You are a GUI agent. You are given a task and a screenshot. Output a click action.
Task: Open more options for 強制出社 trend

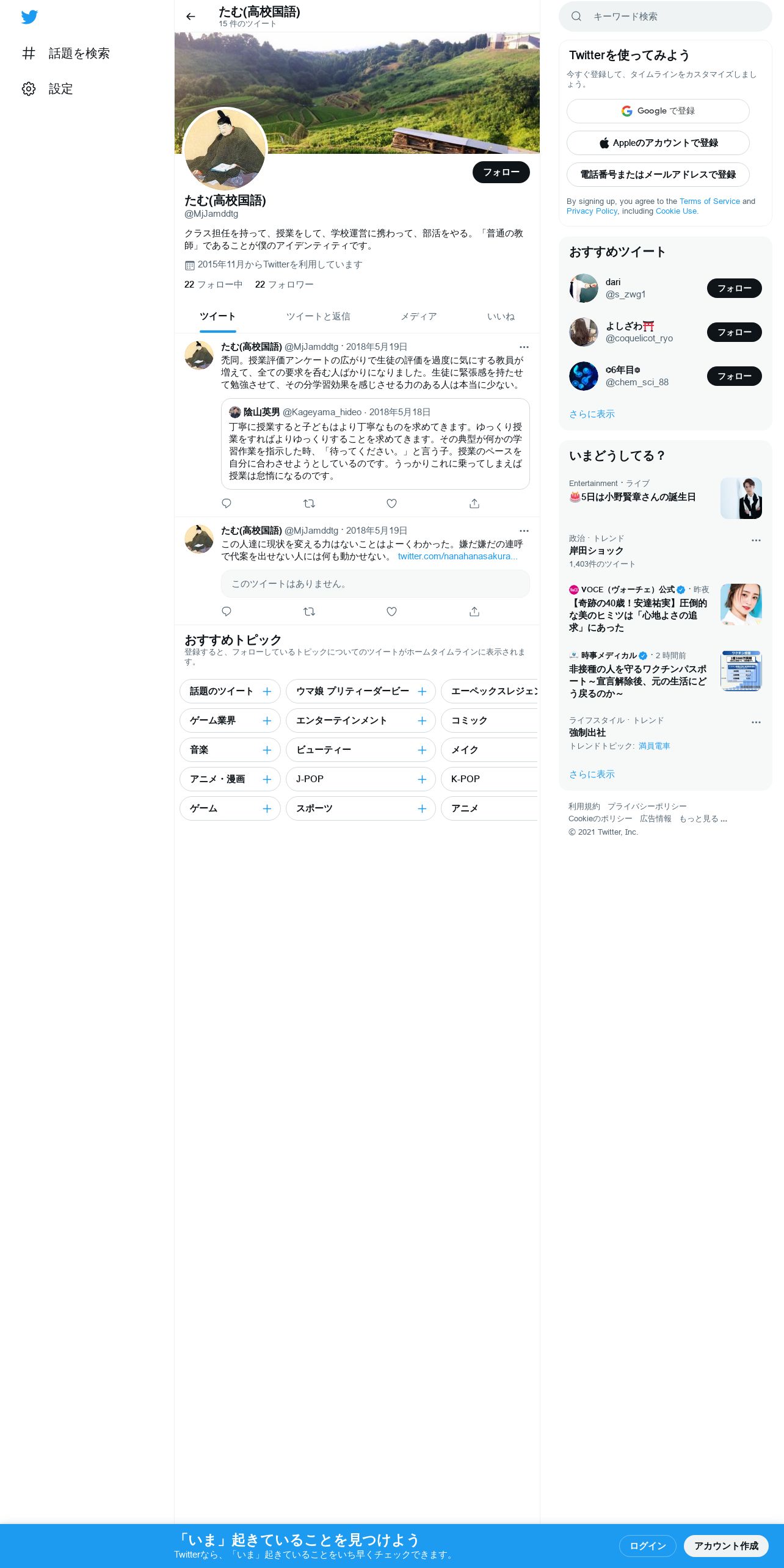pos(756,722)
